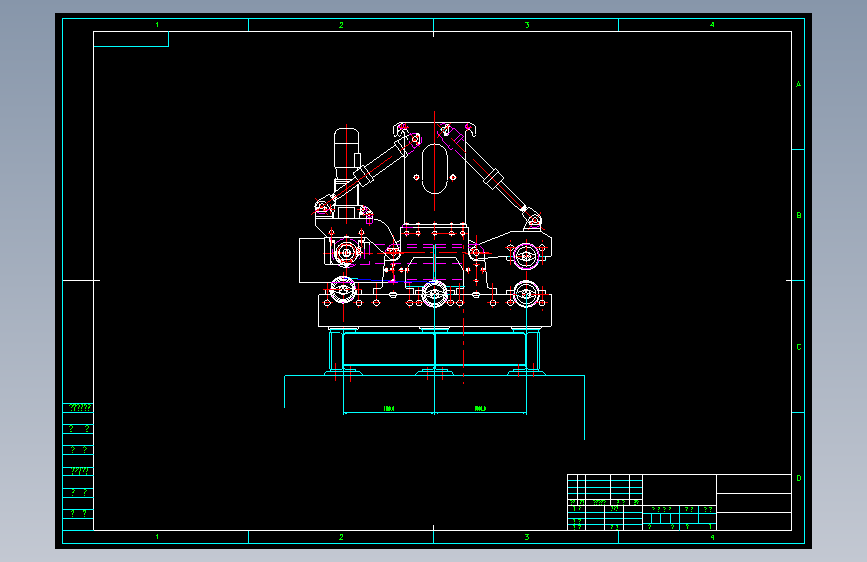Select the right green dimension text

point(480,408)
